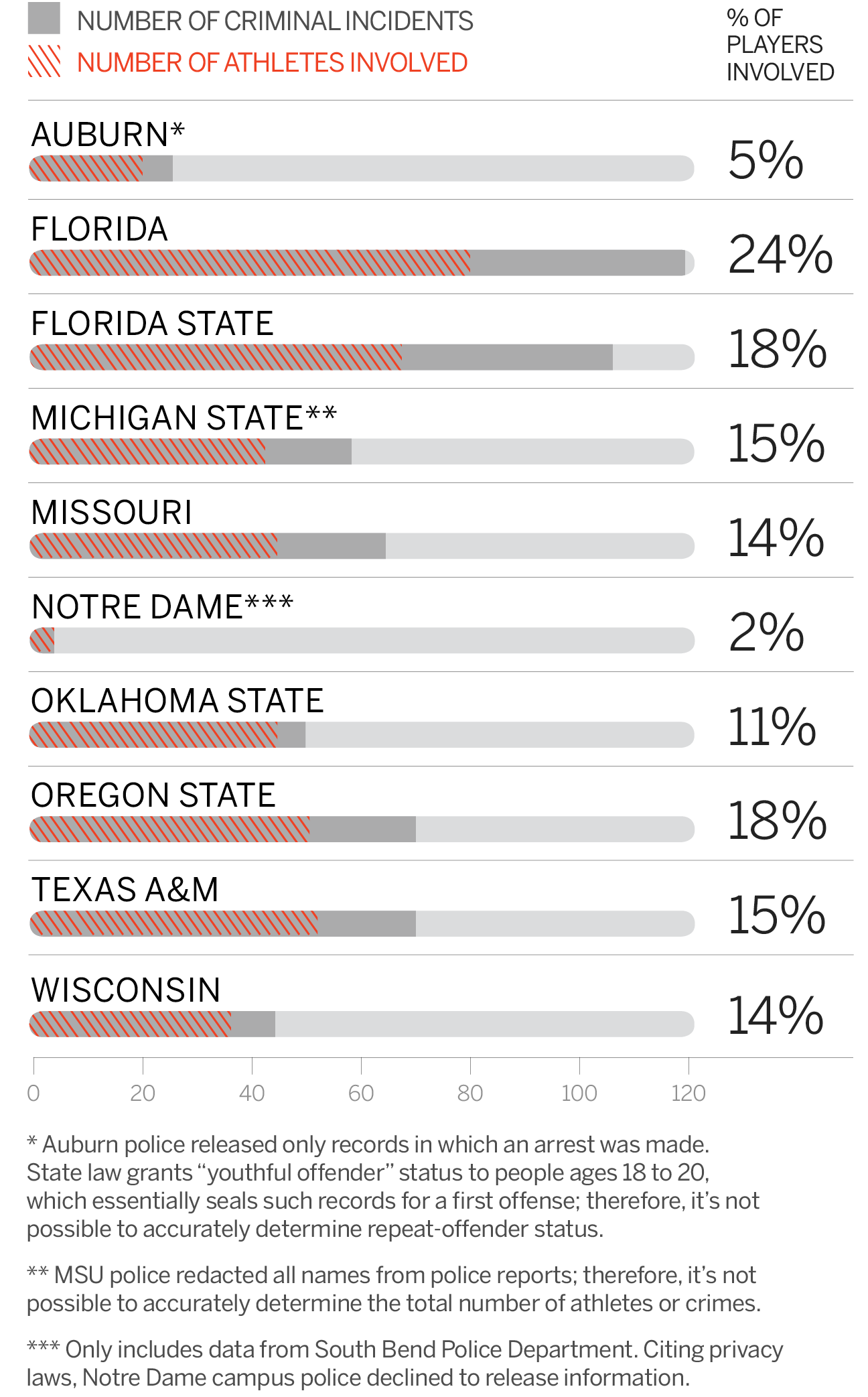Click the Oklahoma State team label

[x=177, y=701]
